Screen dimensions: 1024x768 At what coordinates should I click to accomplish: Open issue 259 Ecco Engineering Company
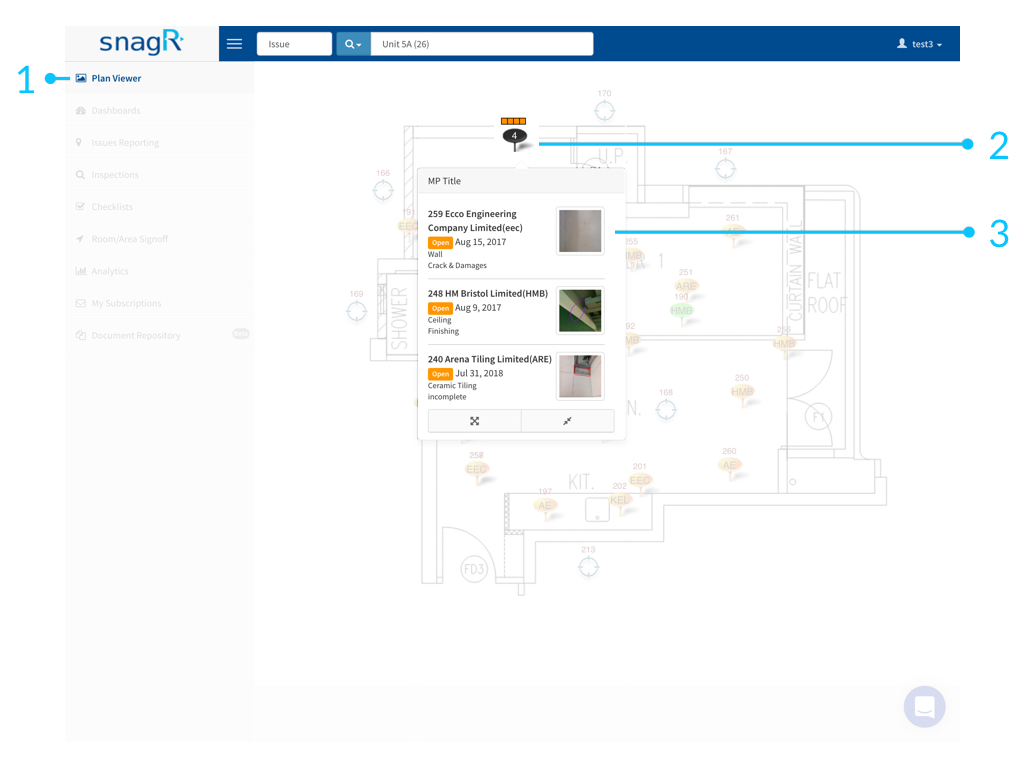516,239
